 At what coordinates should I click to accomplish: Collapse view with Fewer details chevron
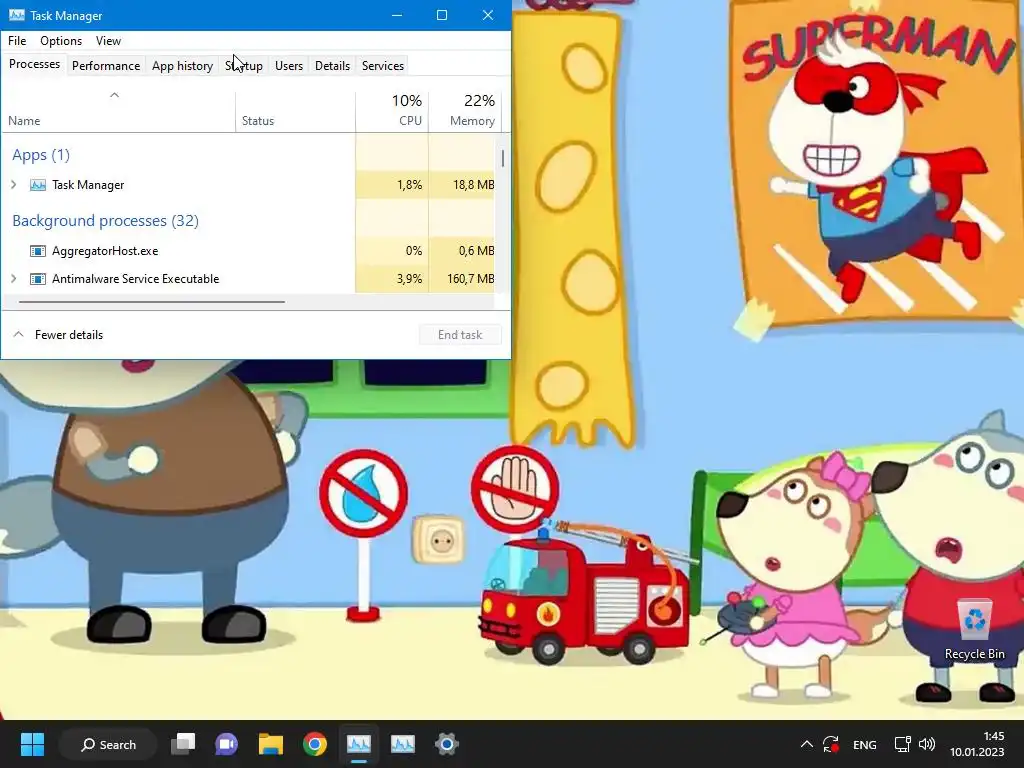(19, 334)
